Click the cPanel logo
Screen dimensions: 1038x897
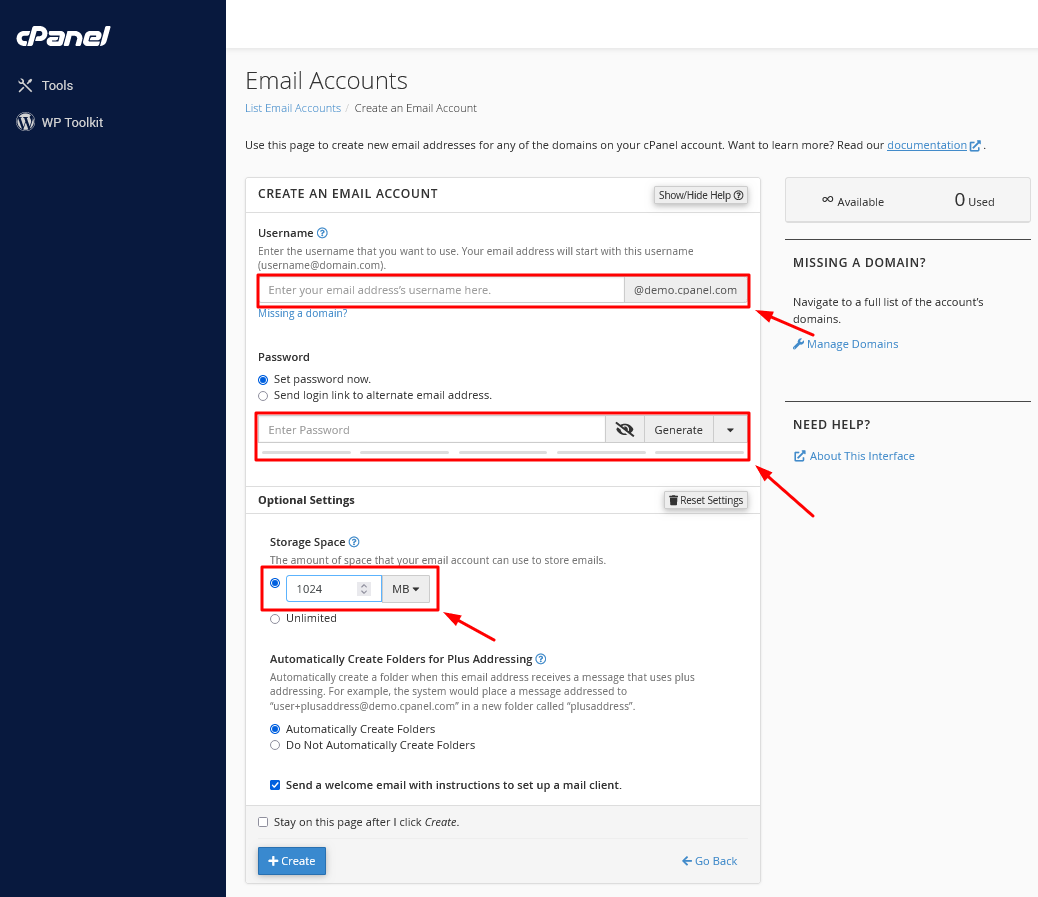coord(62,37)
